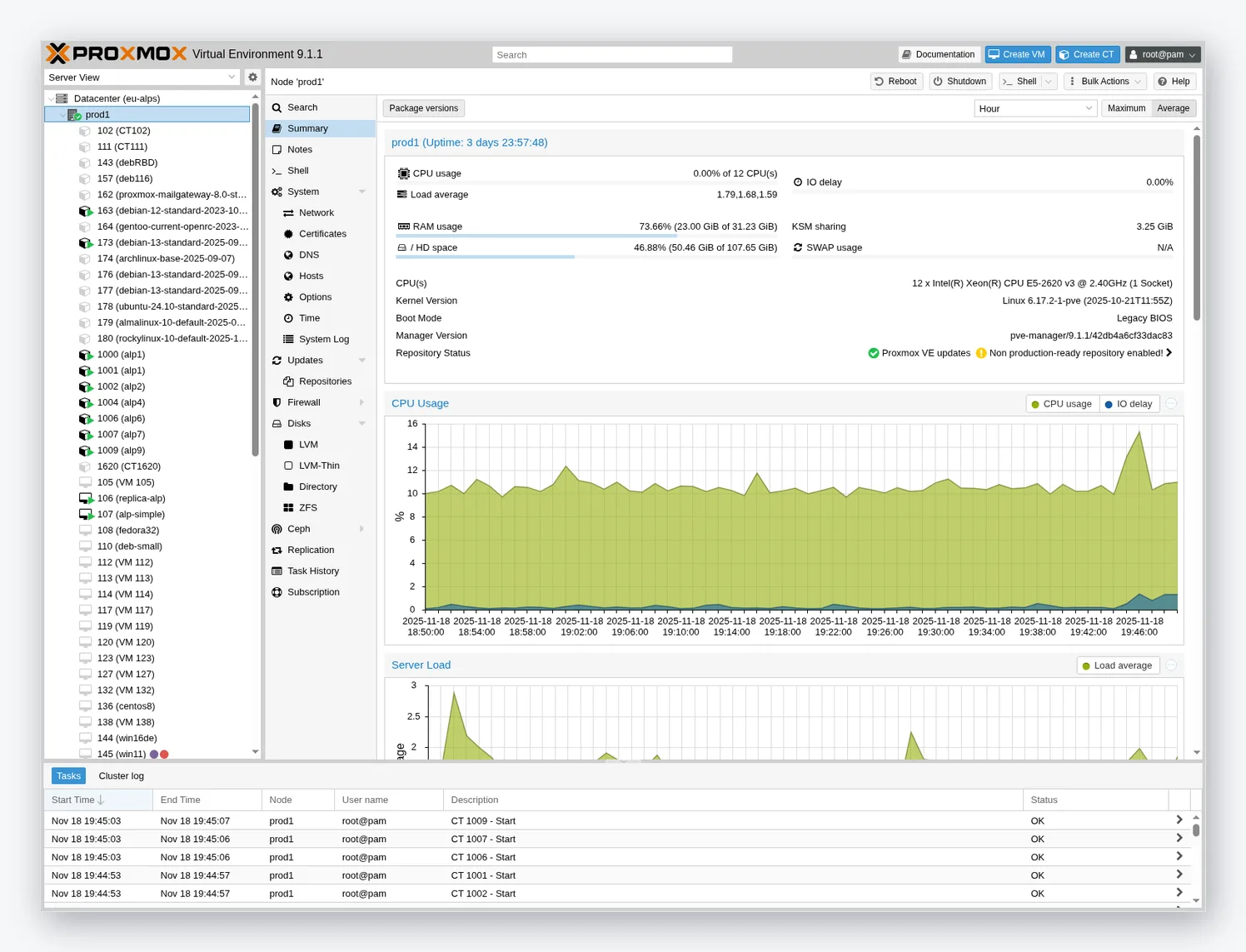Open the Bulk Actions dropdown

1104,82
